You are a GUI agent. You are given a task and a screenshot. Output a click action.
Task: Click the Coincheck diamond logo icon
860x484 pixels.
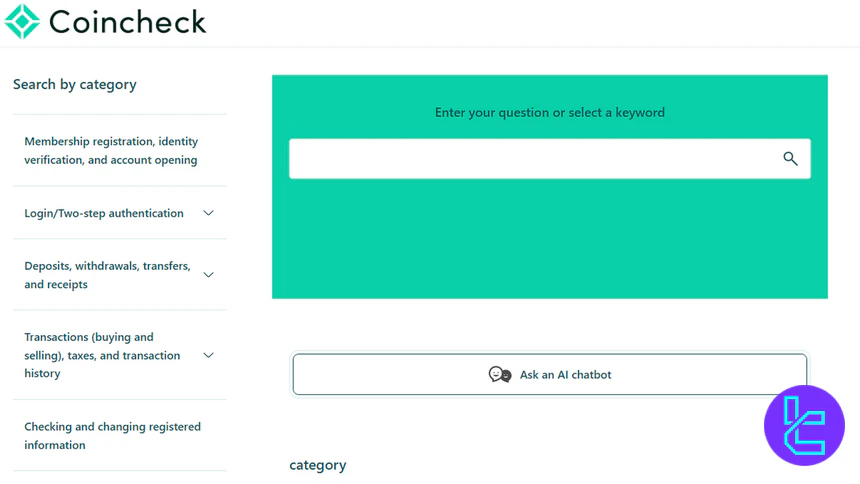(x=22, y=21)
